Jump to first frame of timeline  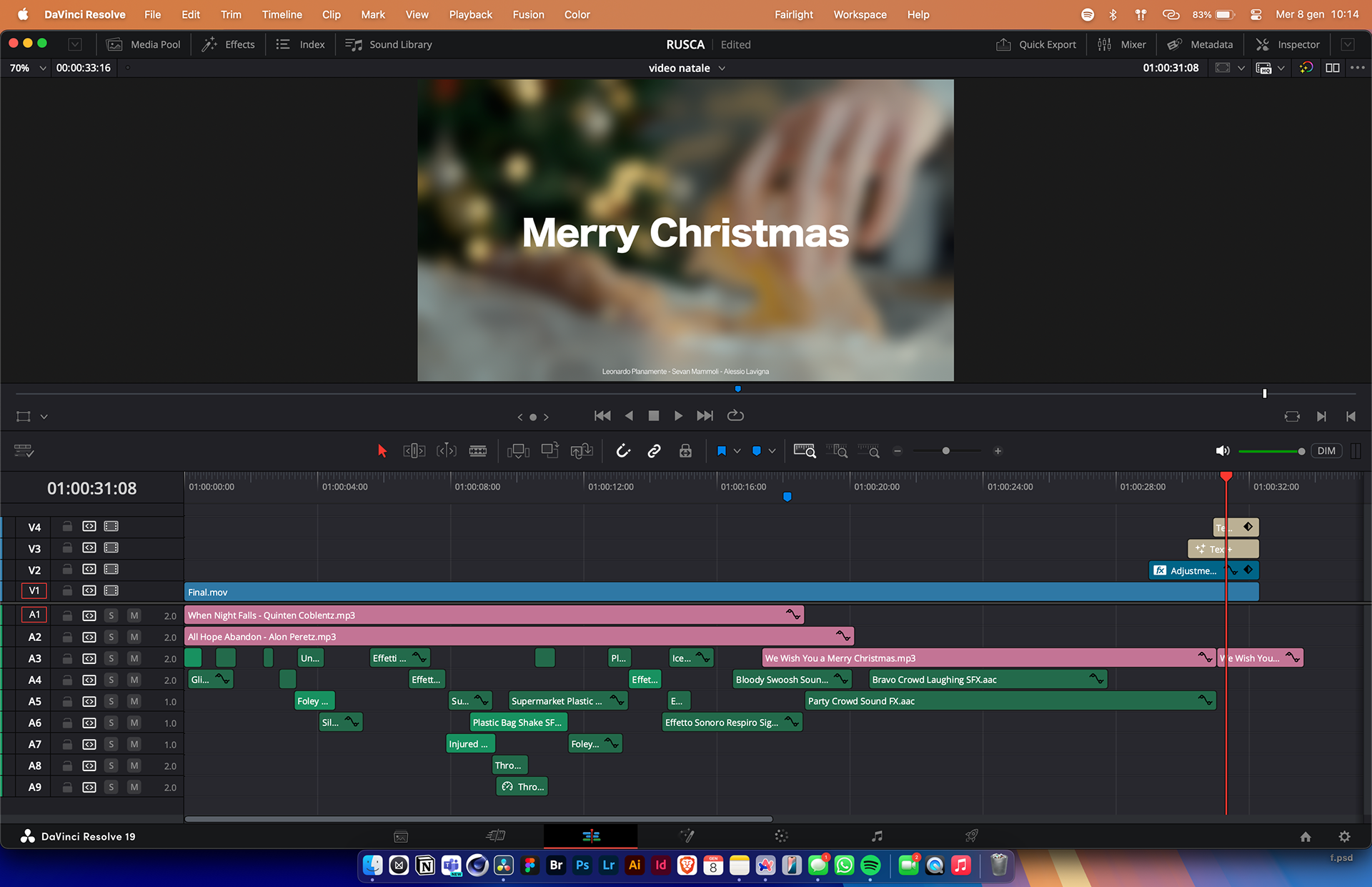(x=602, y=416)
